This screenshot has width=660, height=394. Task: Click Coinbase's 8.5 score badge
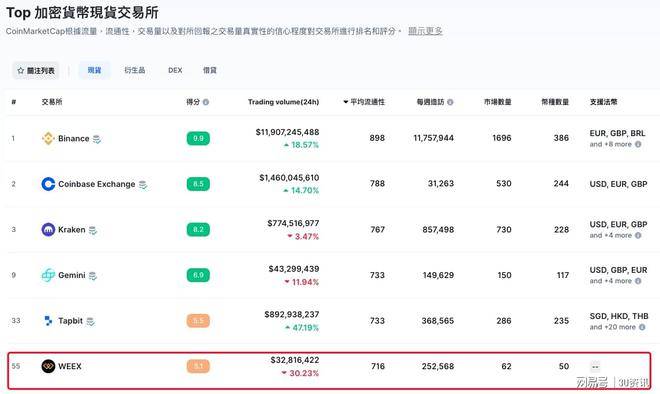click(198, 184)
